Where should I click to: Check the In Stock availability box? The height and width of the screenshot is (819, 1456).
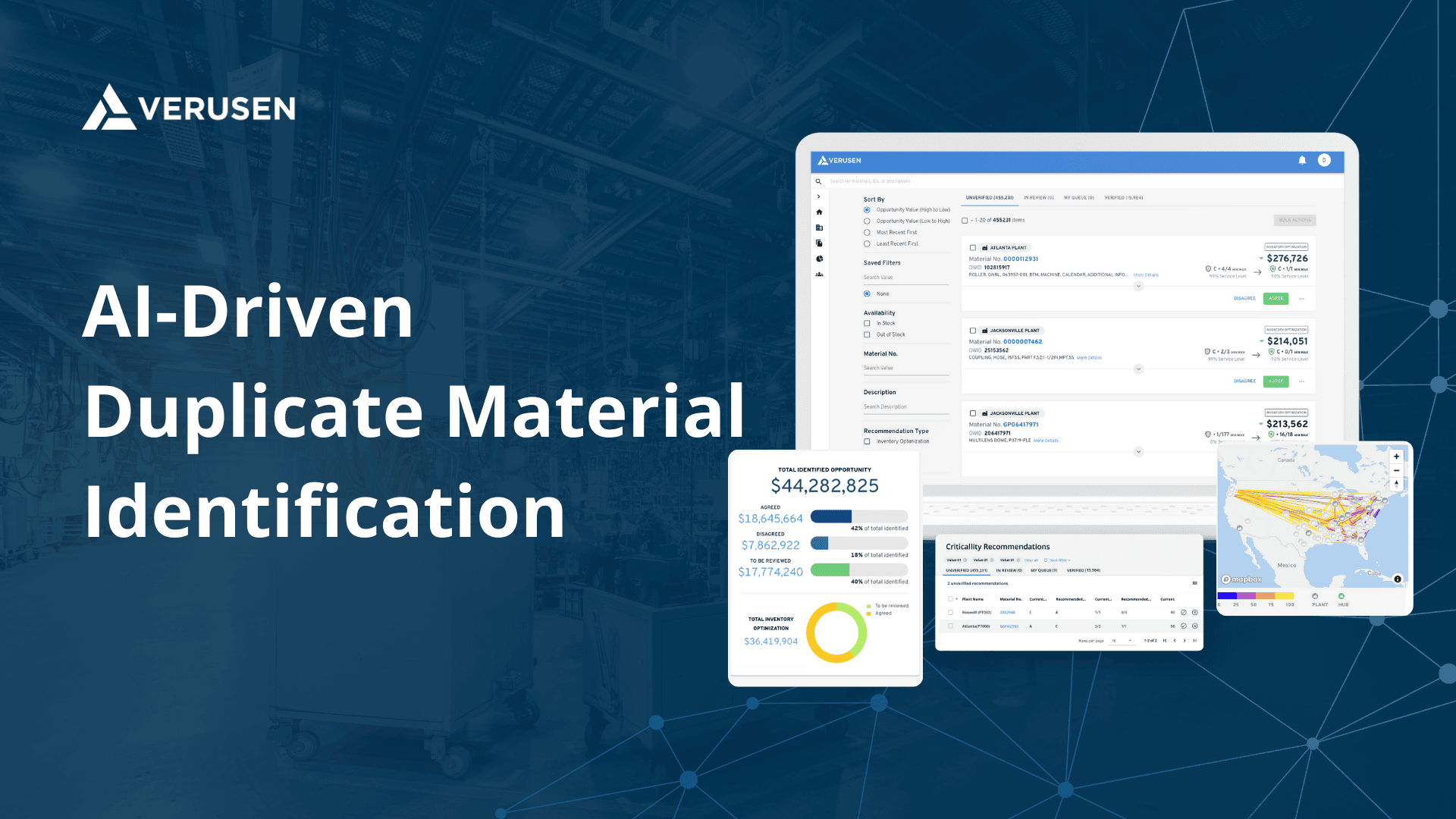coord(867,323)
